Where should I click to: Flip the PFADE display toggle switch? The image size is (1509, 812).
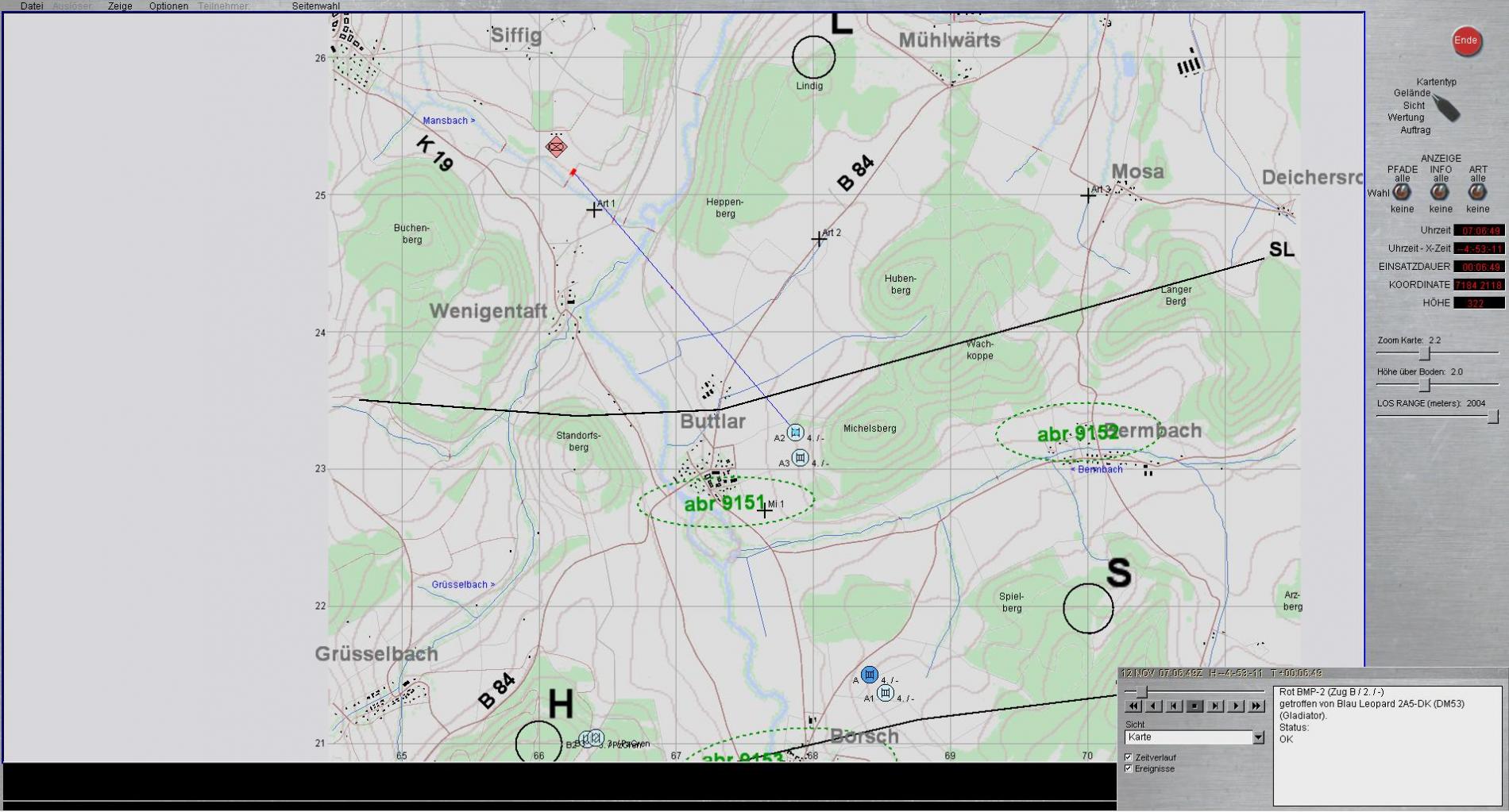tap(1402, 192)
